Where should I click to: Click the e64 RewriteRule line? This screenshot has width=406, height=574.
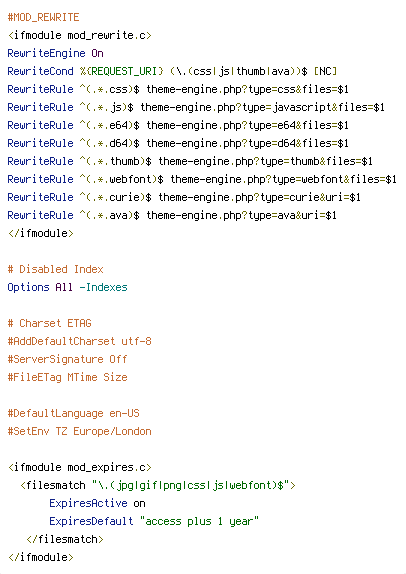[x=178, y=125]
